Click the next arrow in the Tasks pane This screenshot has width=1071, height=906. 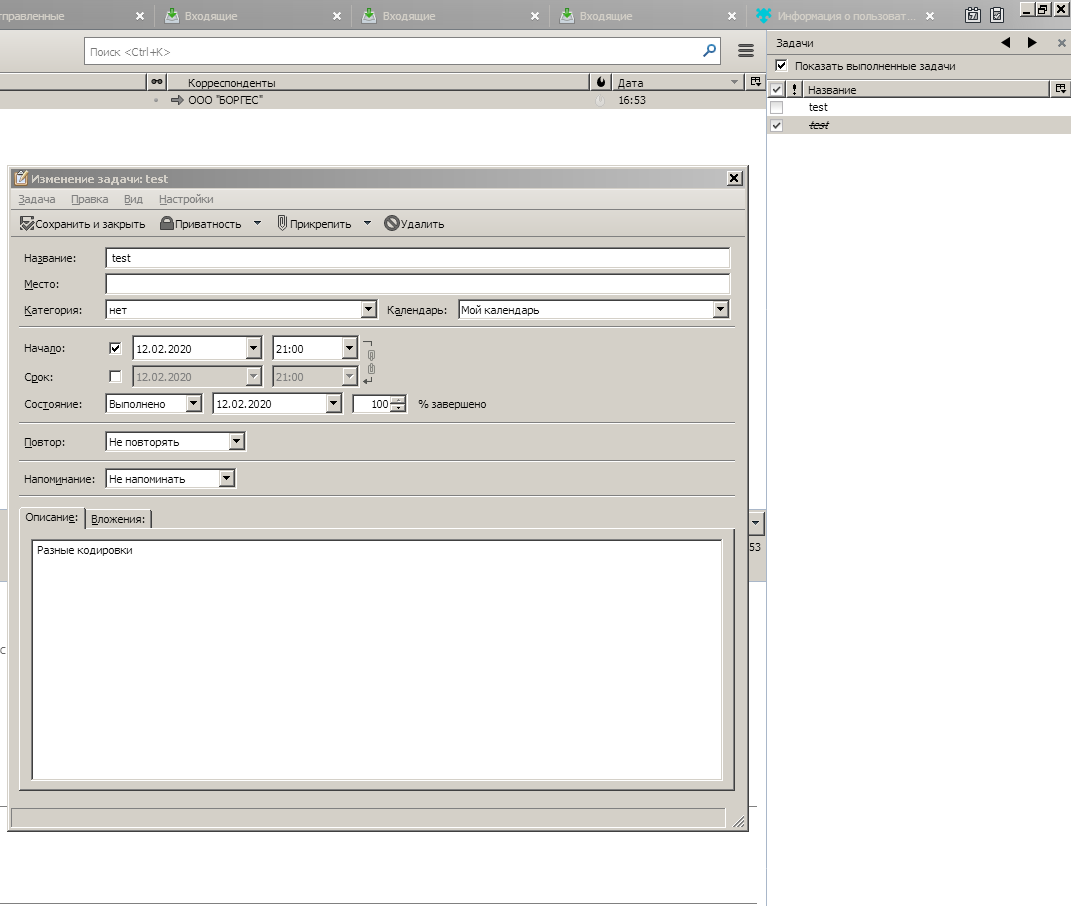(x=1032, y=43)
